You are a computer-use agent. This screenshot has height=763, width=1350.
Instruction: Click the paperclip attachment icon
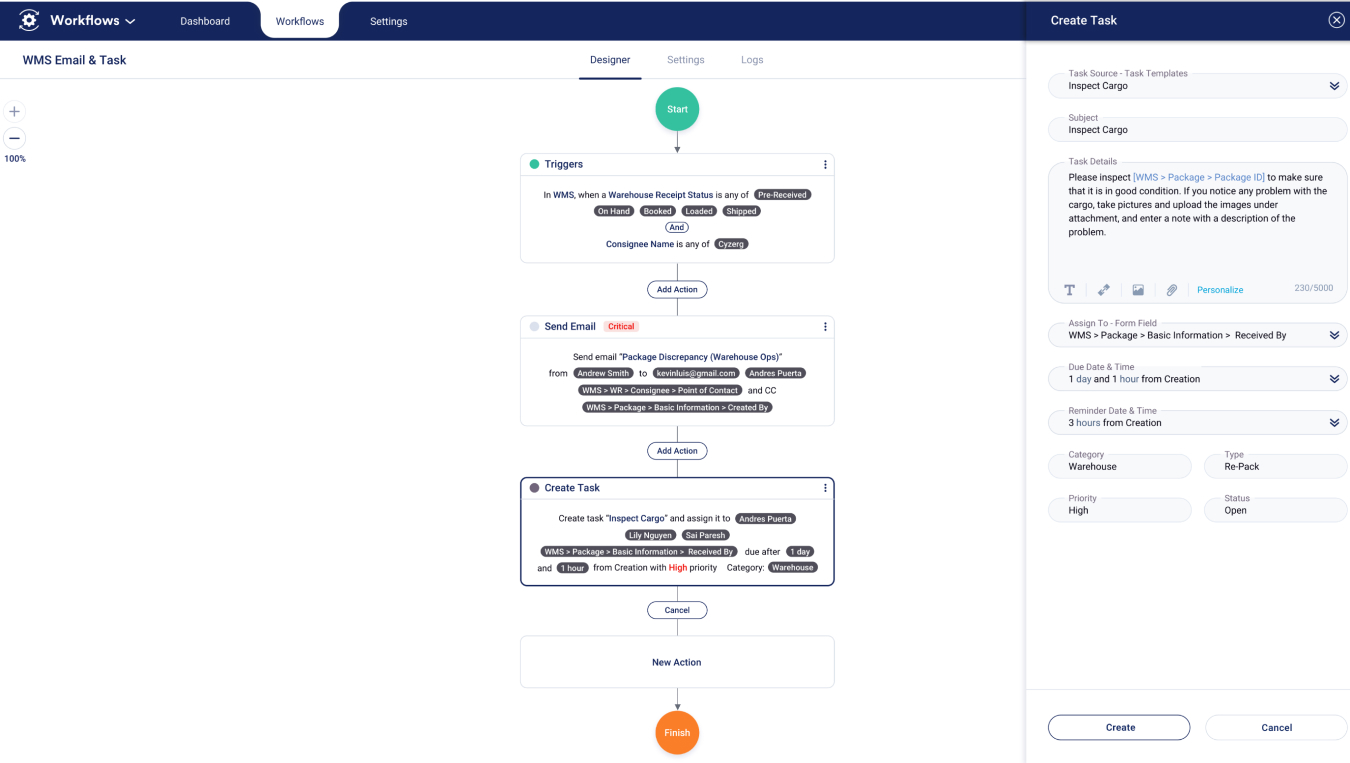(x=1172, y=290)
